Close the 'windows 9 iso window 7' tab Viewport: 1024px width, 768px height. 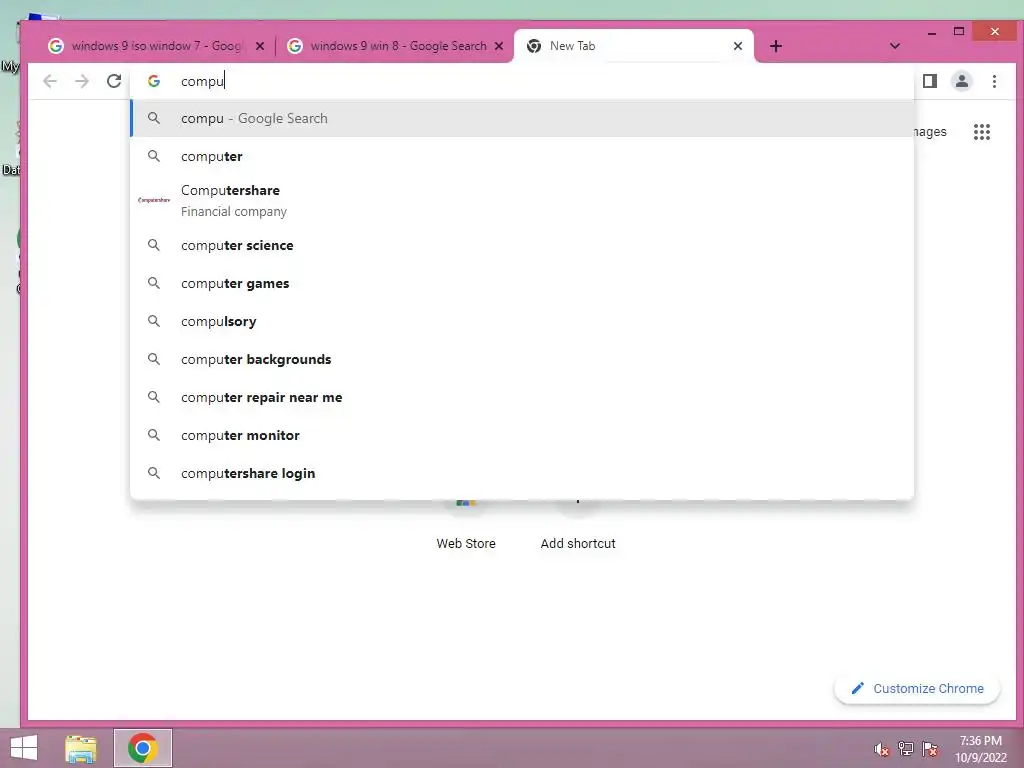point(260,46)
